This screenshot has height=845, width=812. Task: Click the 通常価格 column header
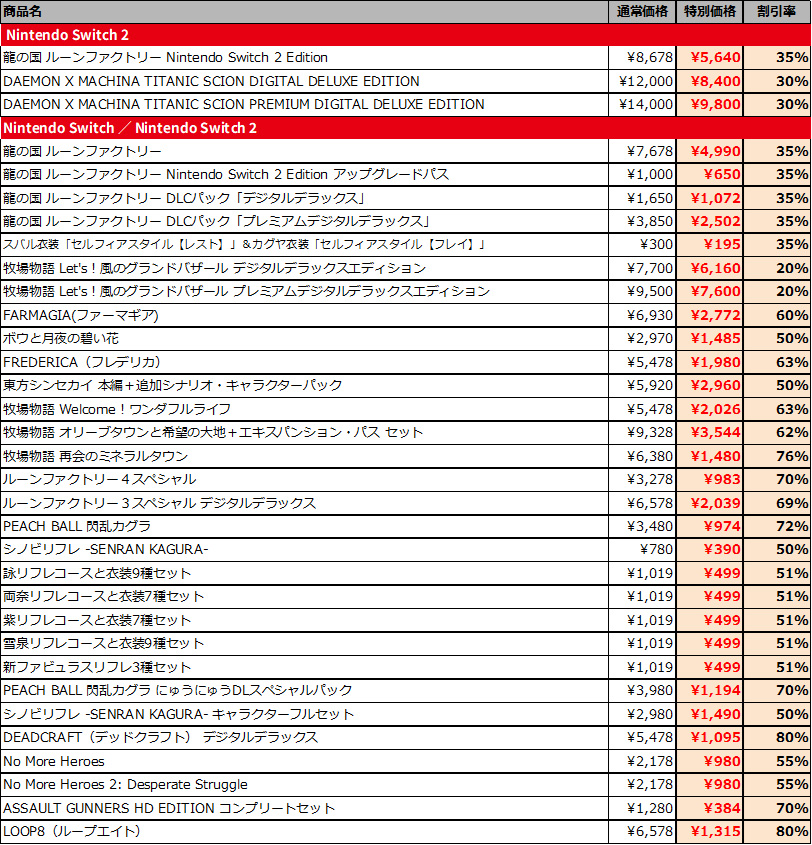(x=642, y=11)
